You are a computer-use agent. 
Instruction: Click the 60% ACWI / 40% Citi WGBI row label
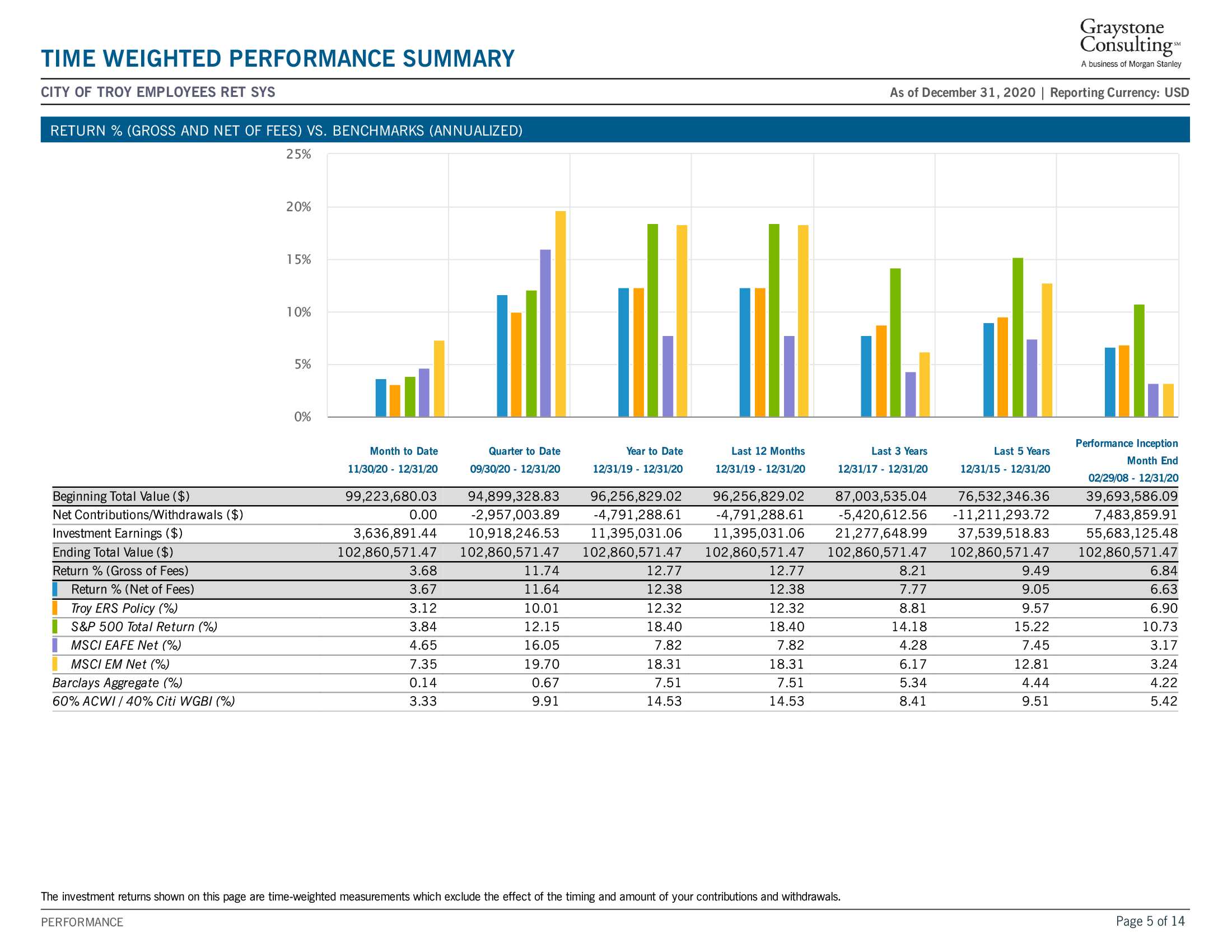click(144, 701)
